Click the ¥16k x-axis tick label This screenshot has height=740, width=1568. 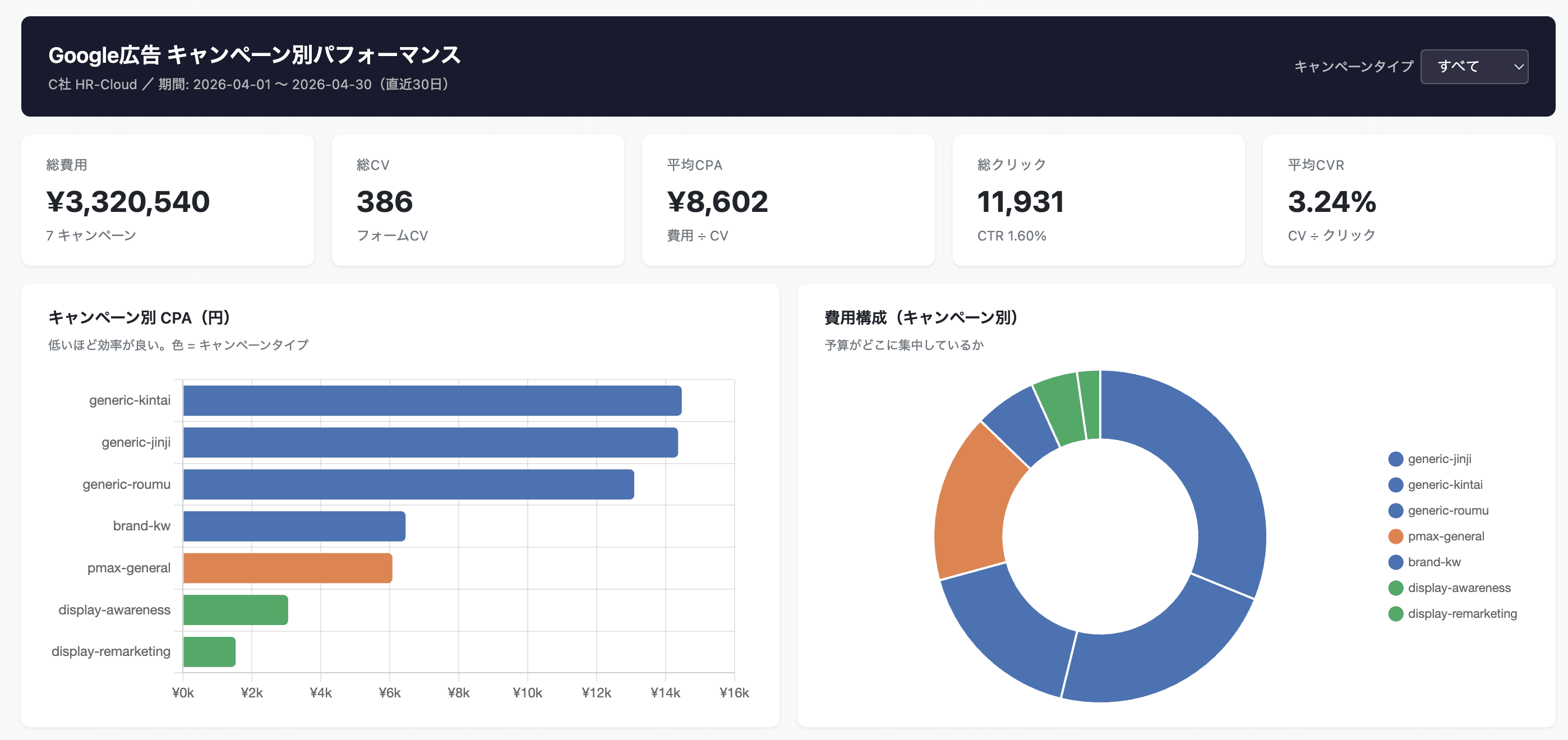734,692
